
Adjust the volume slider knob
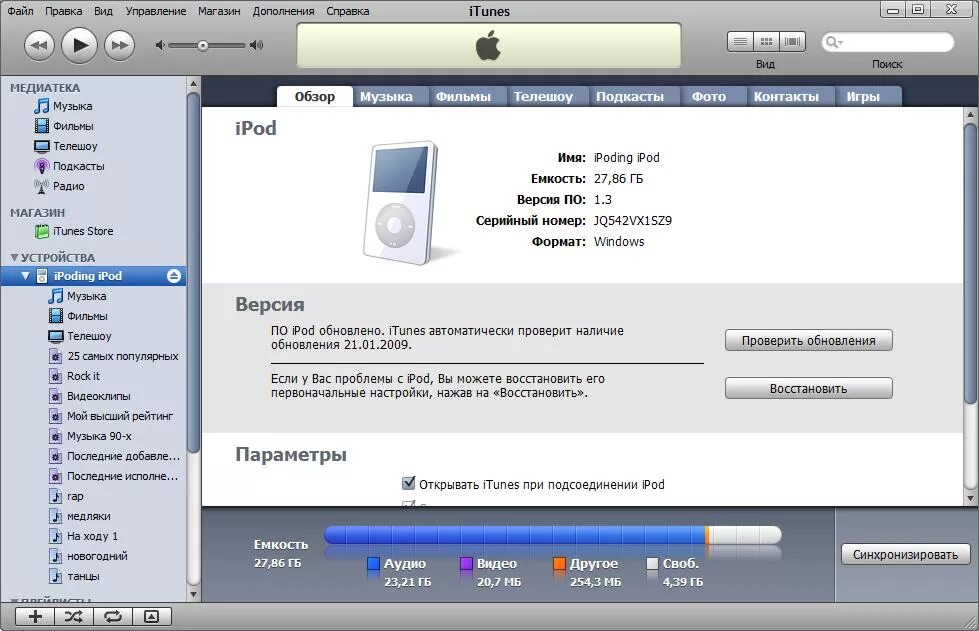[202, 46]
